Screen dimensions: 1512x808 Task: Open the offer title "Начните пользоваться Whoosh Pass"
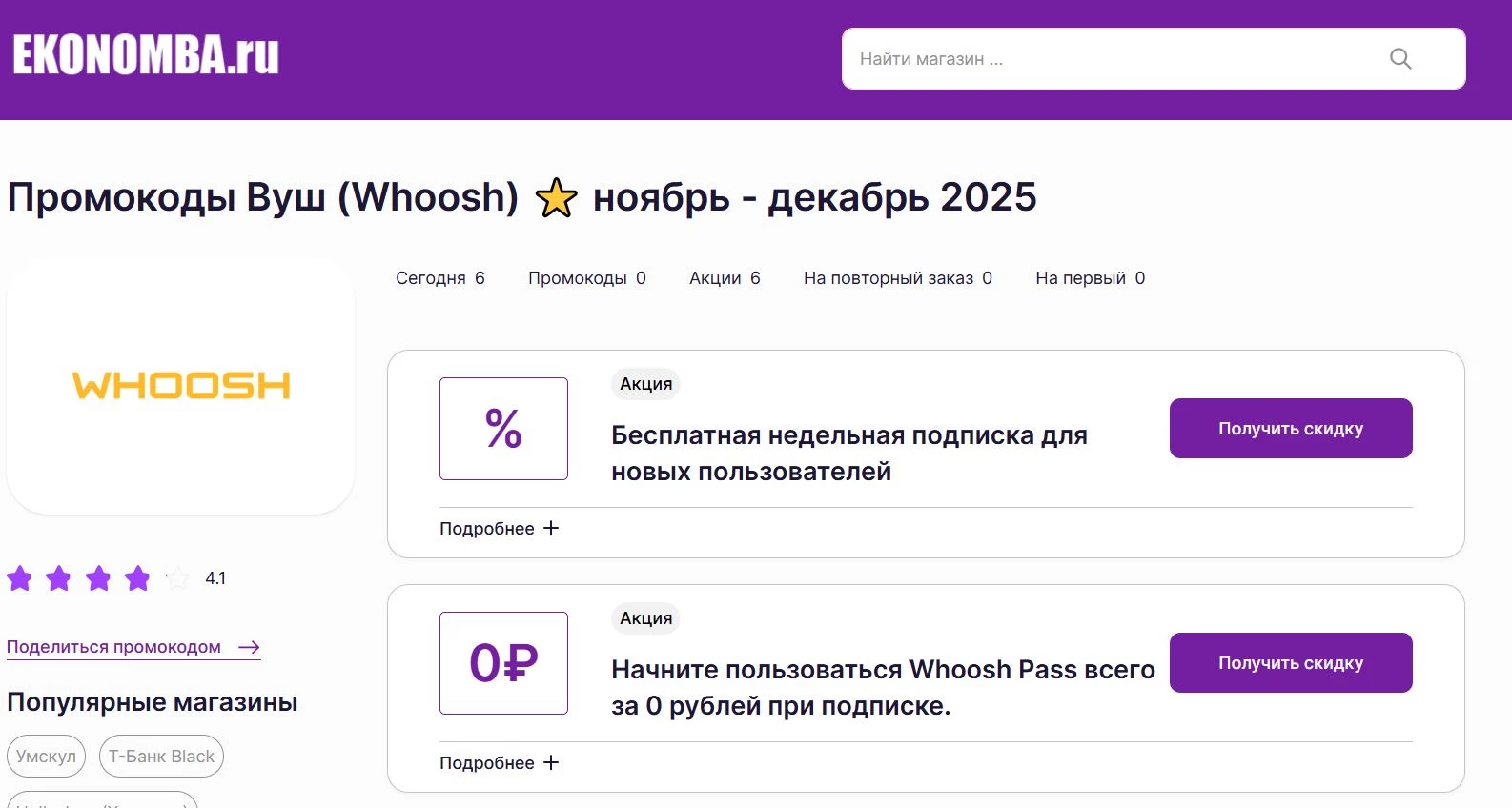[883, 688]
